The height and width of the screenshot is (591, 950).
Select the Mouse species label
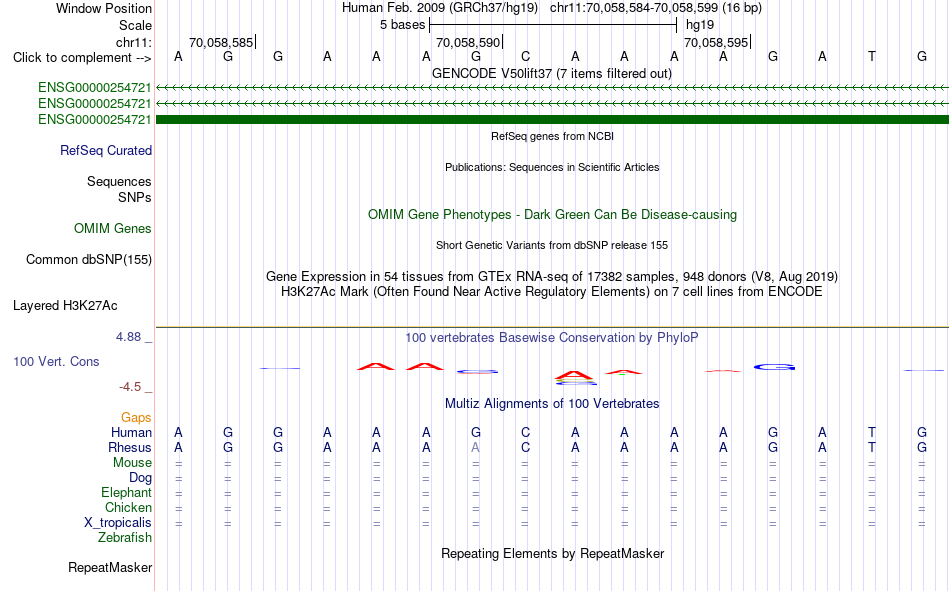click(x=132, y=462)
